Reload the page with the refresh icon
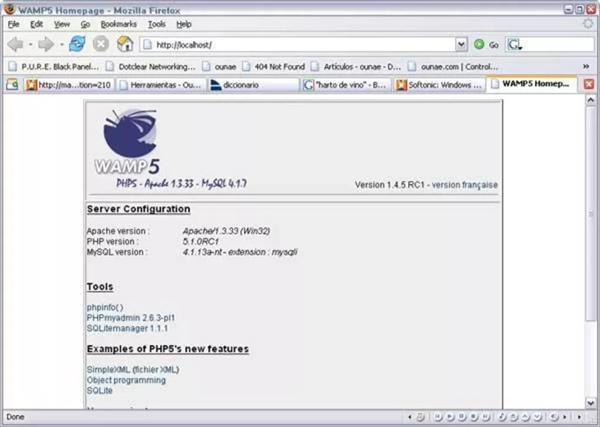This screenshot has width=600, height=427. 77,44
